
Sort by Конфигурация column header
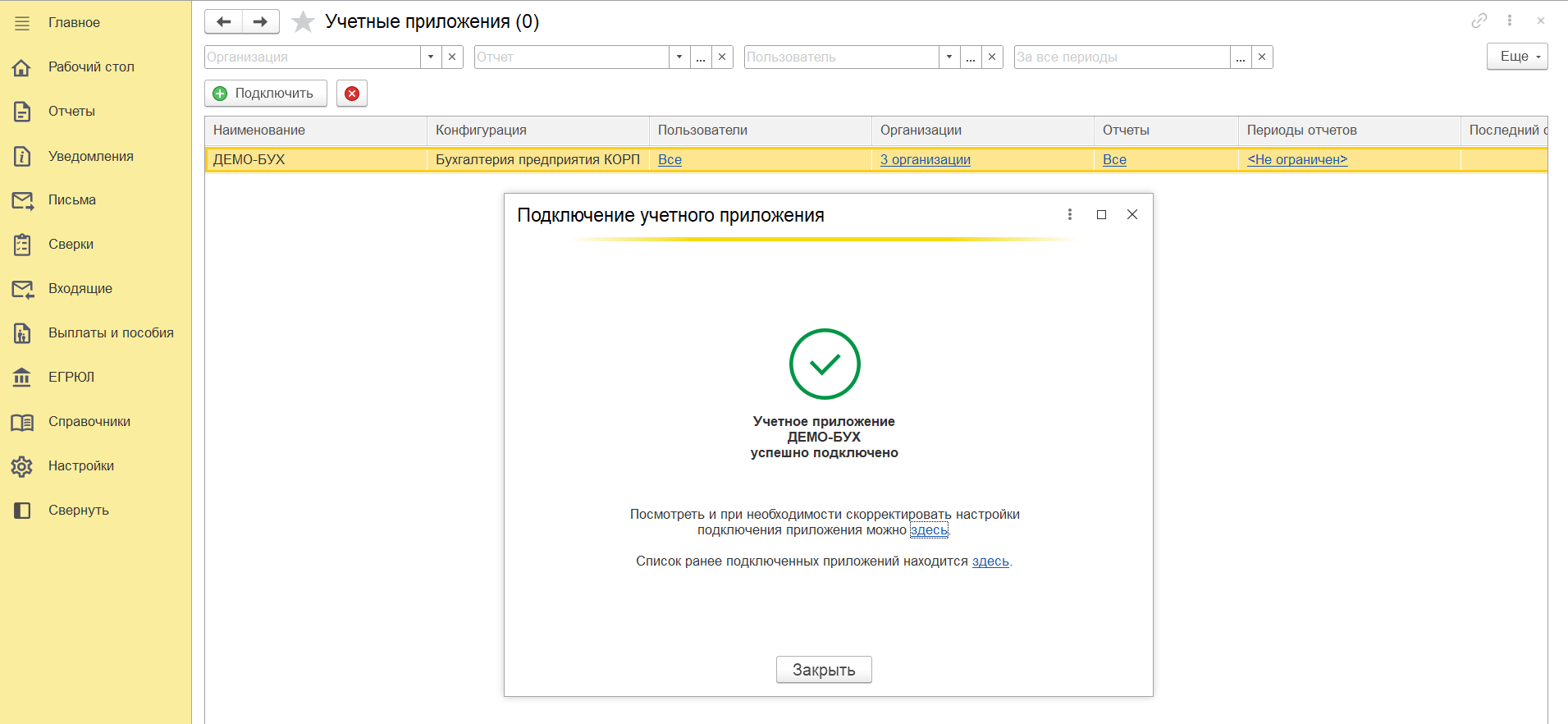pyautogui.click(x=538, y=131)
